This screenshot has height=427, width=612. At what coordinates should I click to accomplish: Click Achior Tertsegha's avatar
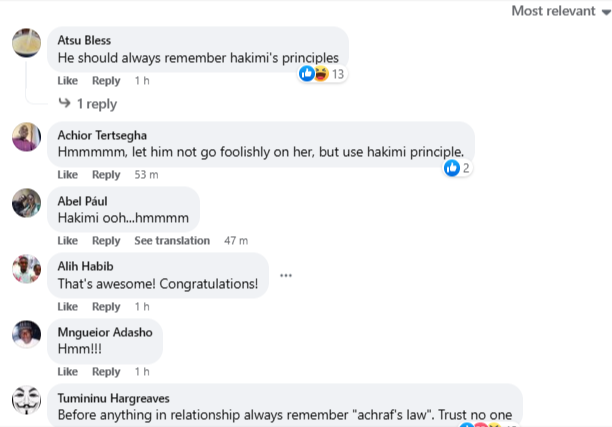click(x=26, y=137)
